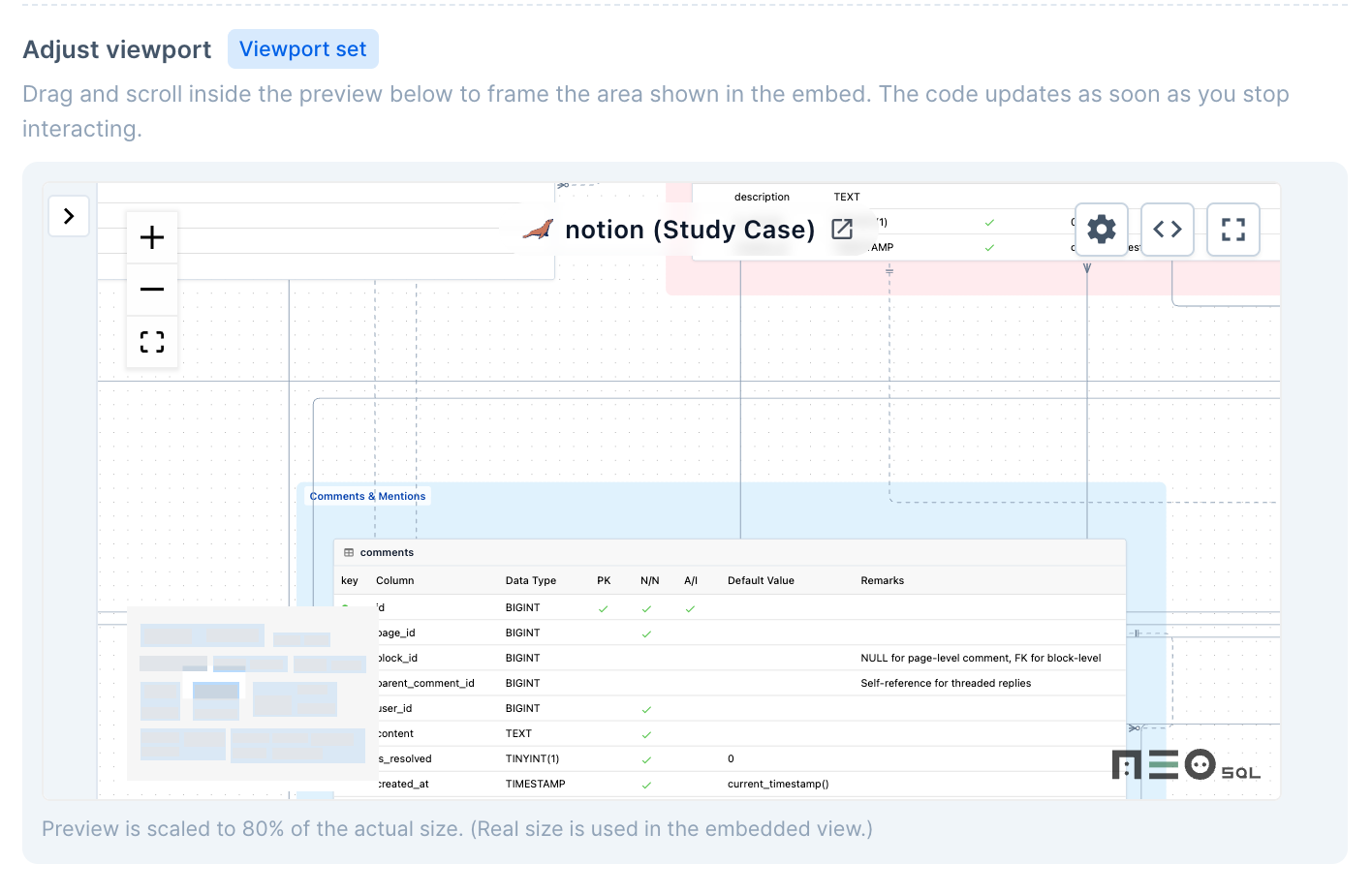Select the Default Value column header
This screenshot has width=1372, height=895.
[761, 580]
